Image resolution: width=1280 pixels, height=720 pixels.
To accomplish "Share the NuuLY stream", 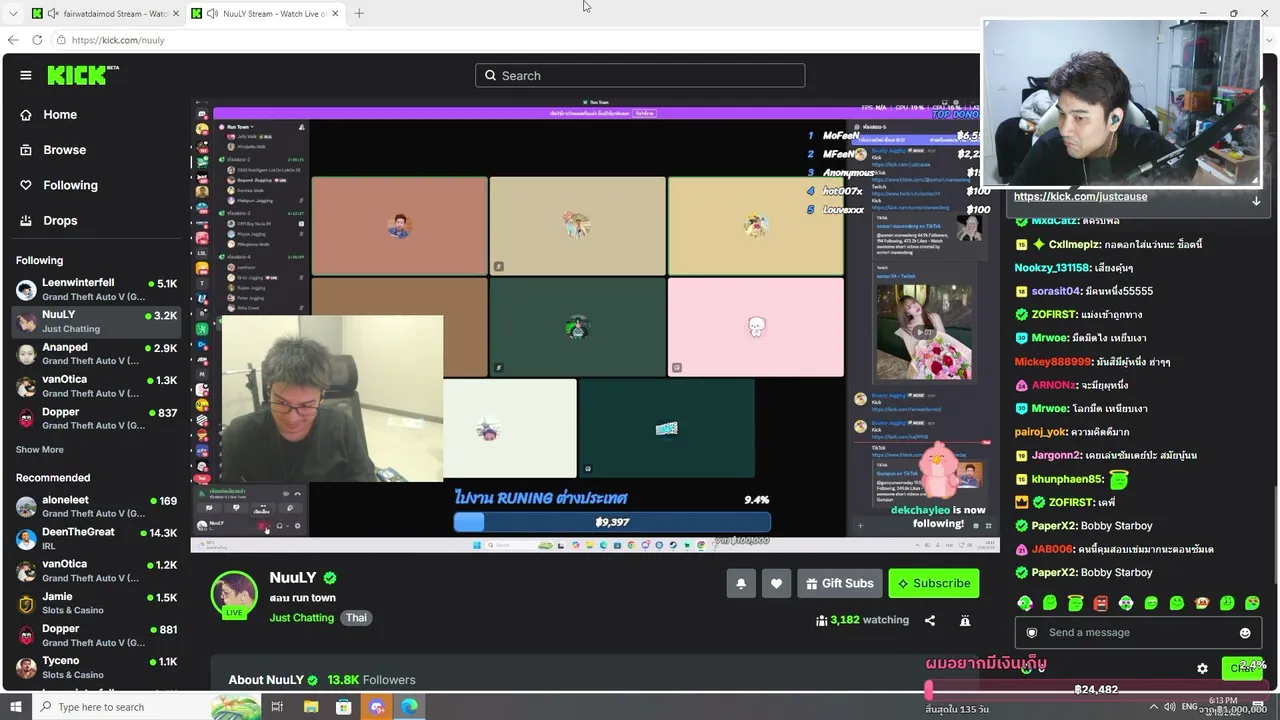I will click(x=930, y=620).
